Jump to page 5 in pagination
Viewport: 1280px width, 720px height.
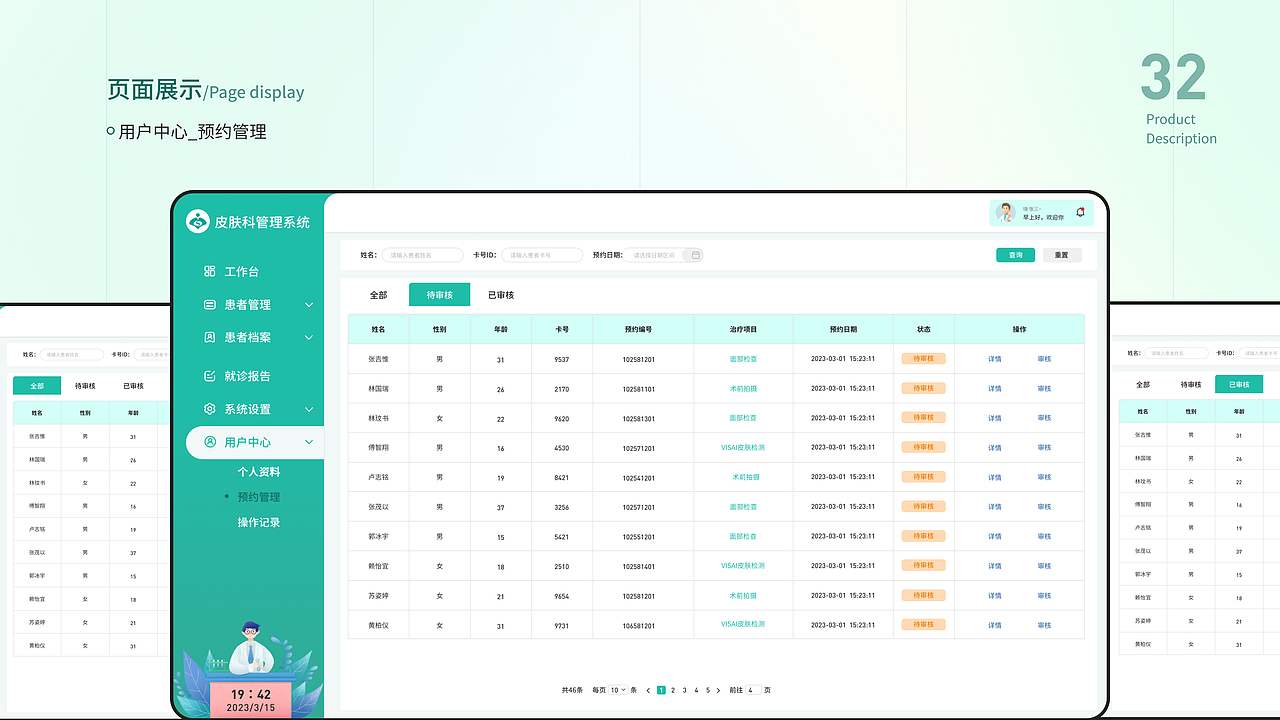(707, 690)
